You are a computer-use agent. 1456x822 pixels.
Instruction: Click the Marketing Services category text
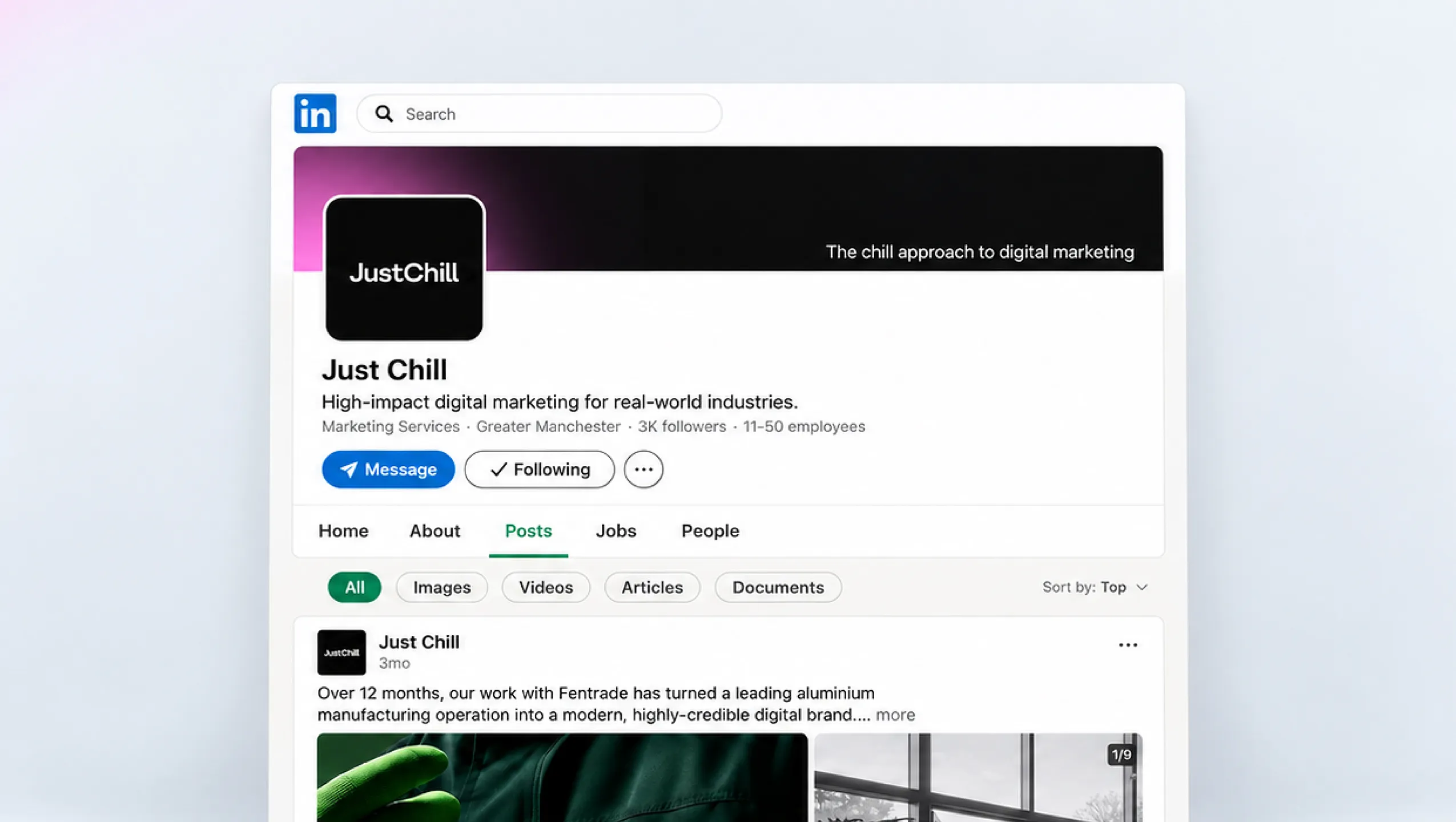(x=391, y=426)
